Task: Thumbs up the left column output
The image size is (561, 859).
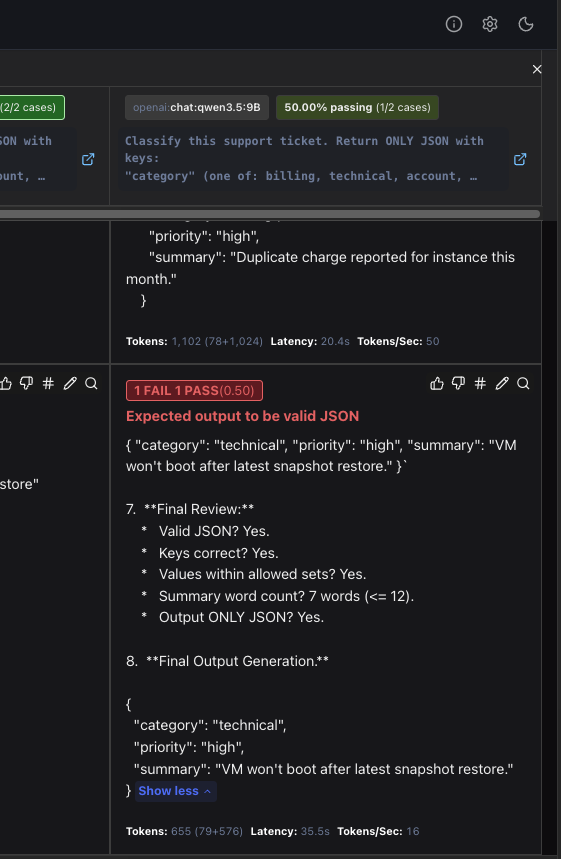Action: tap(5, 383)
